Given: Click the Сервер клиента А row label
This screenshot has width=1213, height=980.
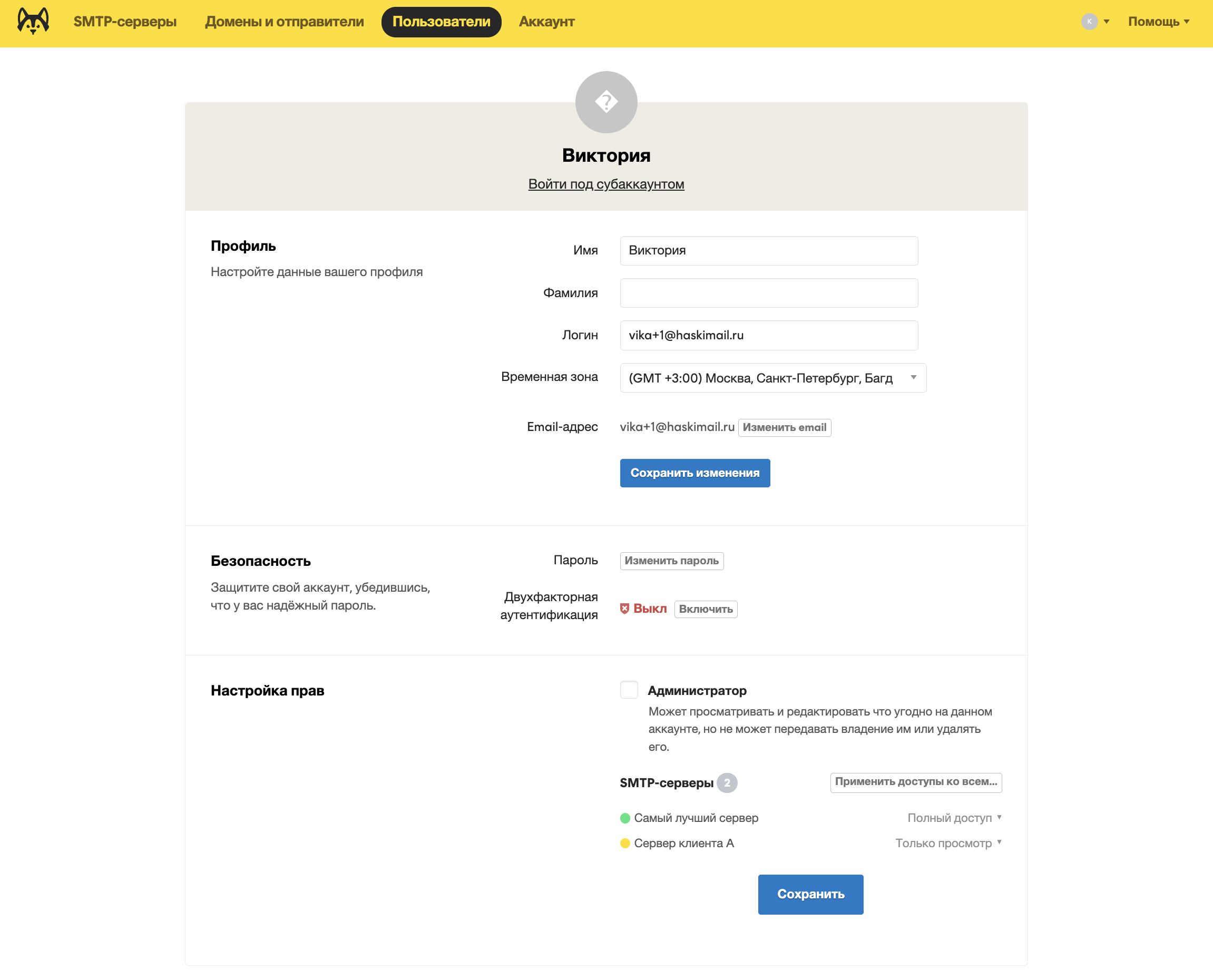Looking at the screenshot, I should tap(684, 844).
